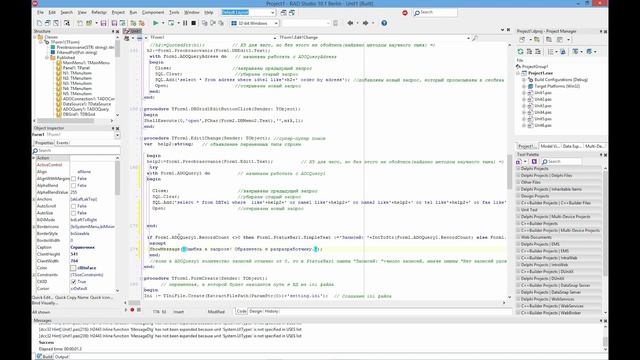Click the Expand All icon in Project Manager
Viewport: 640px width, 360px height.
point(529,51)
